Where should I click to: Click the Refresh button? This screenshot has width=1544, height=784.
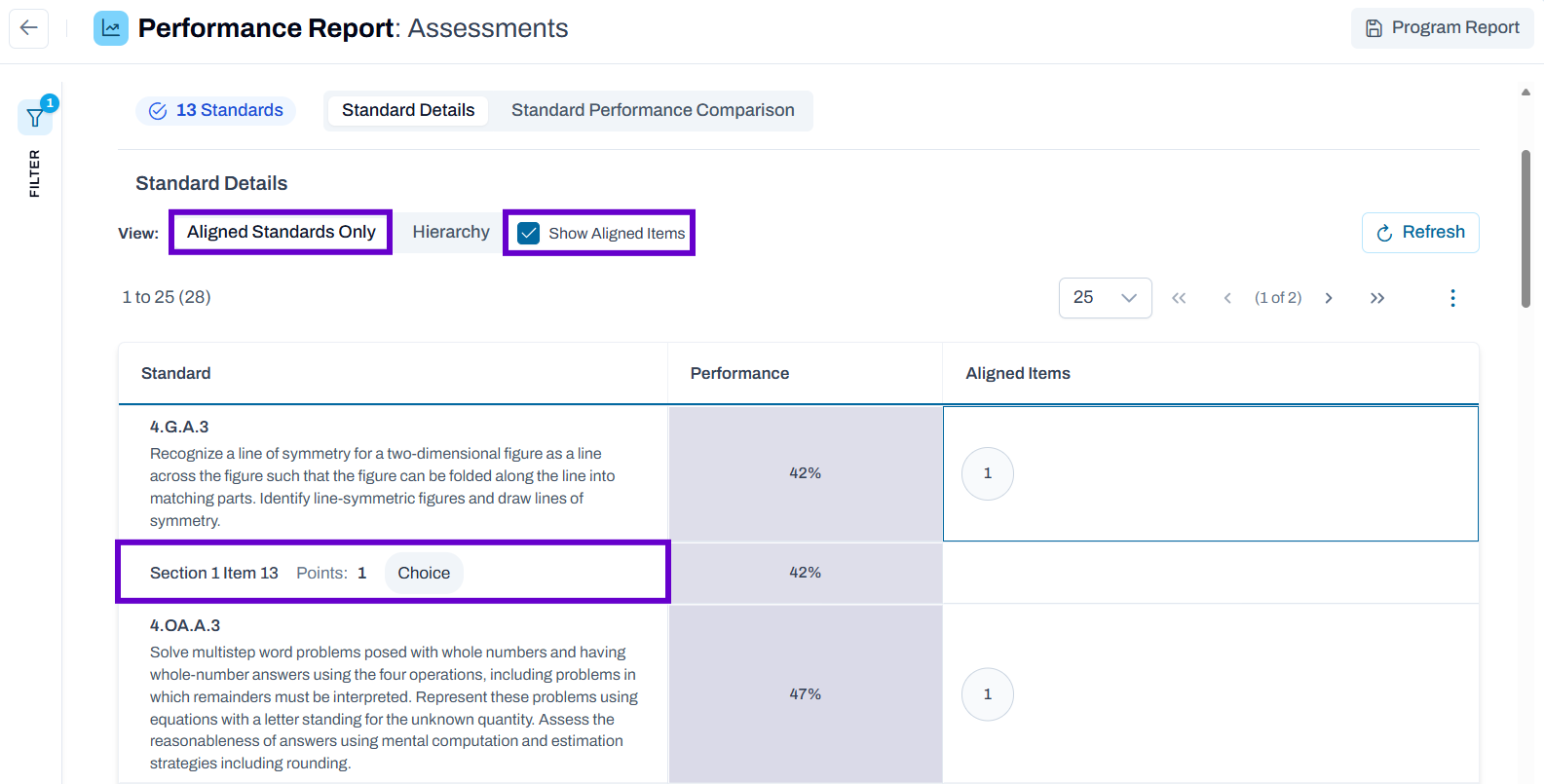point(1419,233)
